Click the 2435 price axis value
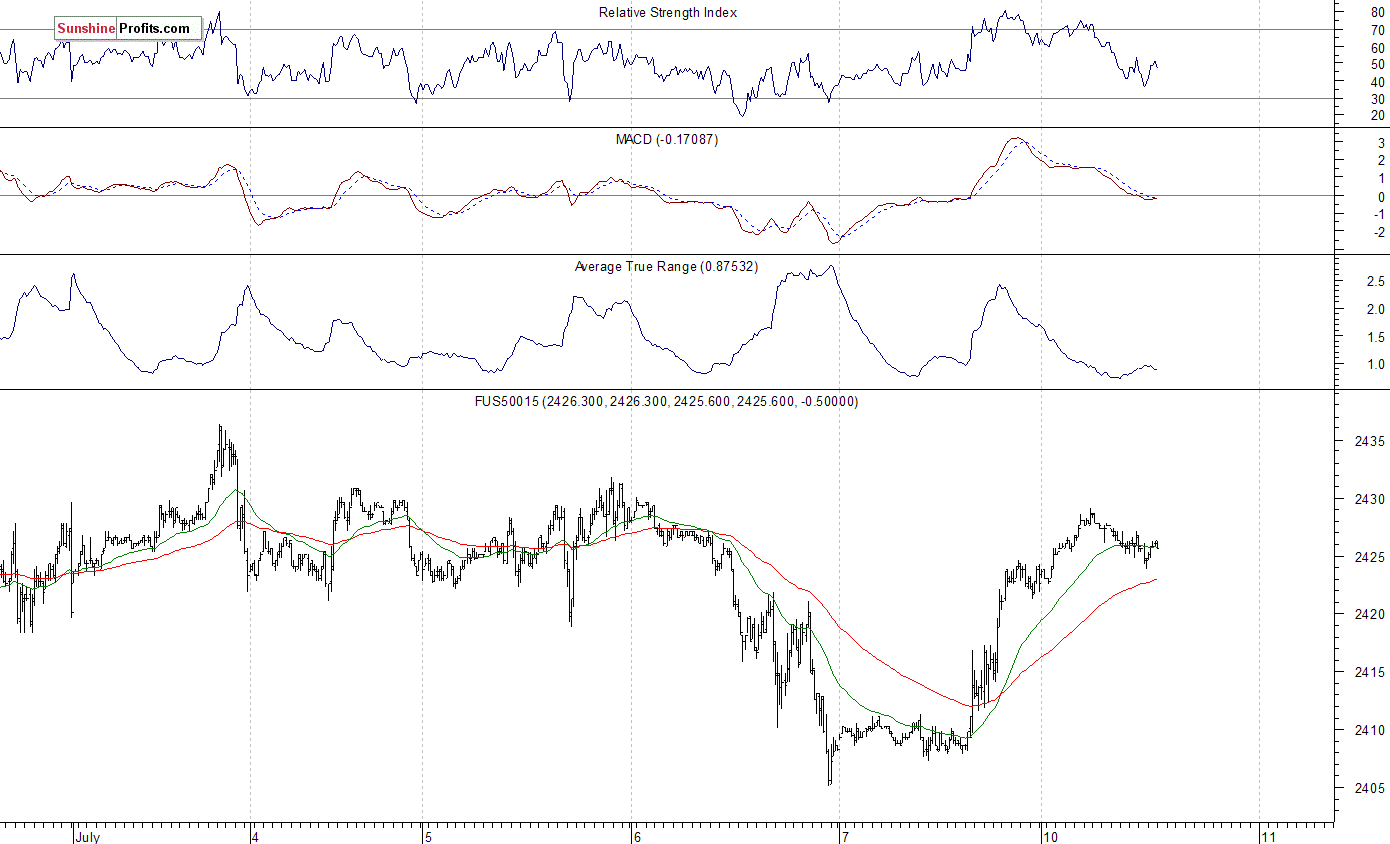 1369,441
